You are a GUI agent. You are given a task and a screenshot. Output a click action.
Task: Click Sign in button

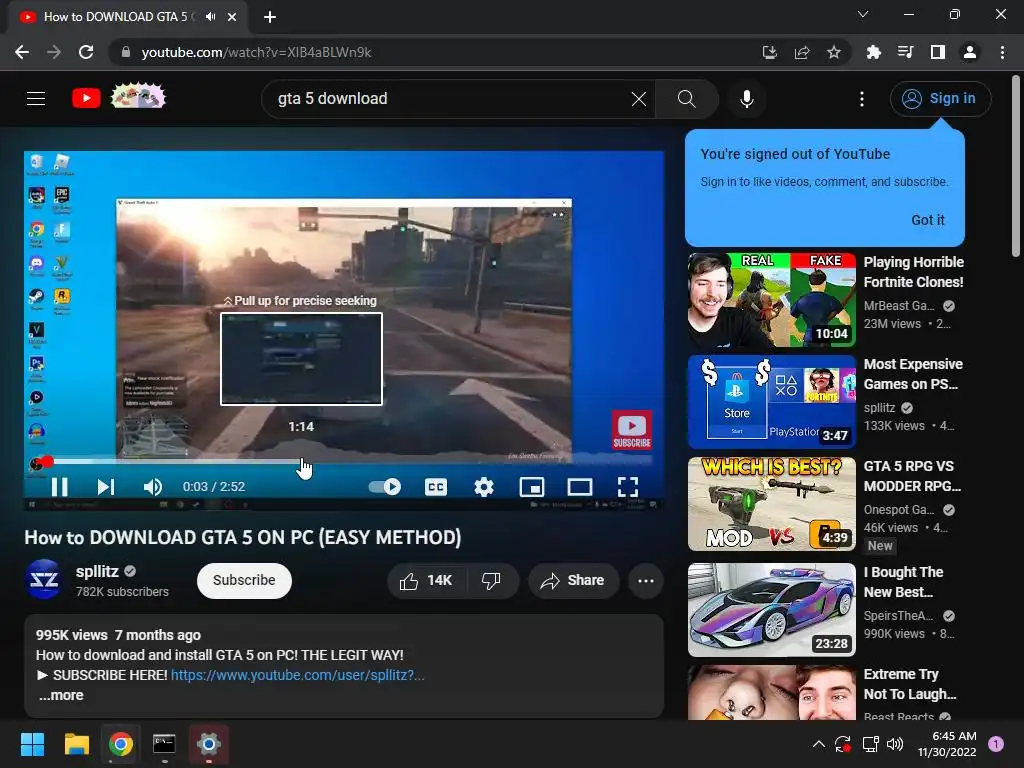point(940,99)
